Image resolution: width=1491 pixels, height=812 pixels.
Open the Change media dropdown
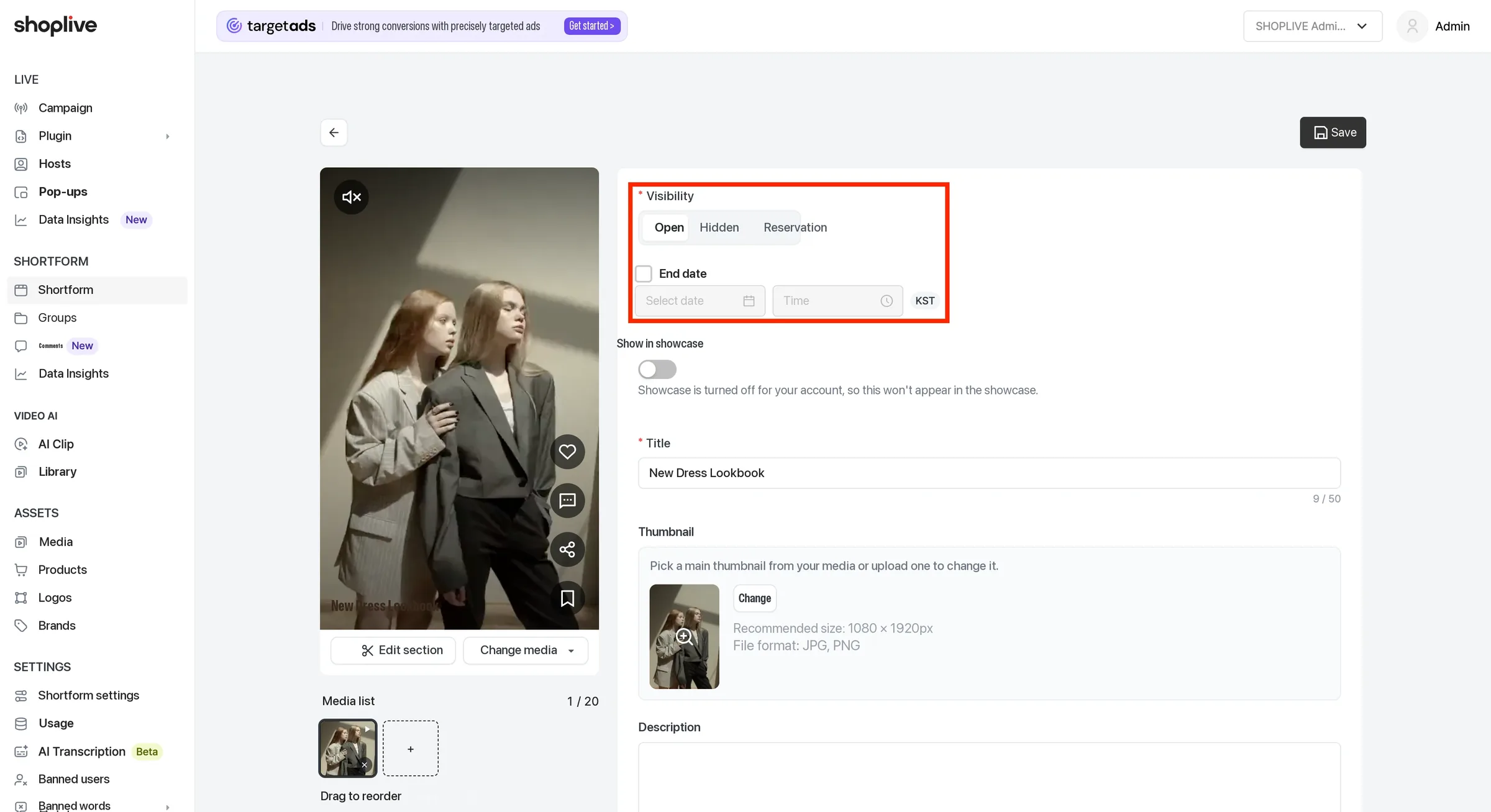pyautogui.click(x=526, y=650)
